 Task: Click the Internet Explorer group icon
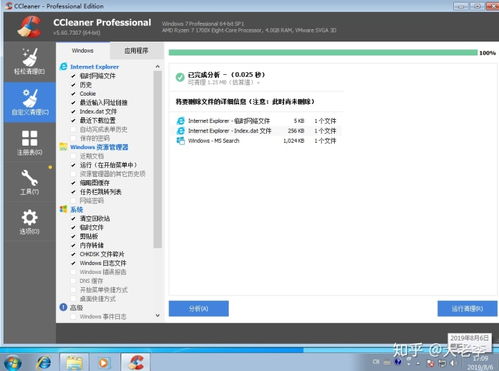[x=63, y=67]
